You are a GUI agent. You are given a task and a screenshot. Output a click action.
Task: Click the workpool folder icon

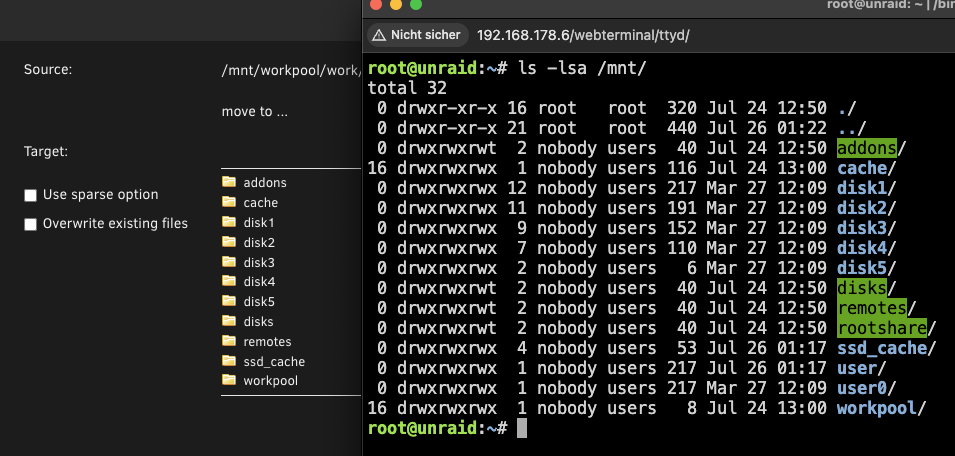[x=229, y=380]
